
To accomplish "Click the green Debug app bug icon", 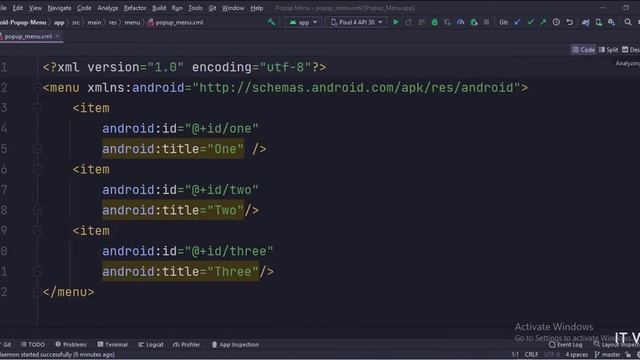I will [435, 22].
